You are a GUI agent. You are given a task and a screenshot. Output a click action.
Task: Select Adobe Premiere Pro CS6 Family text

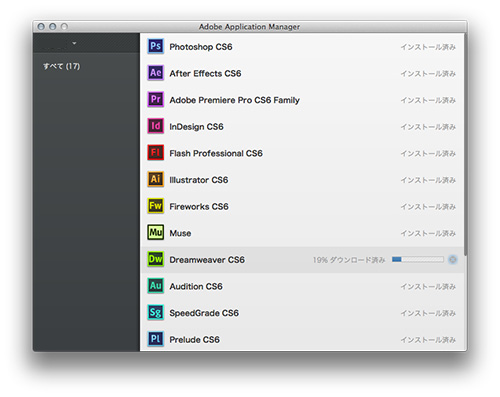click(x=234, y=100)
